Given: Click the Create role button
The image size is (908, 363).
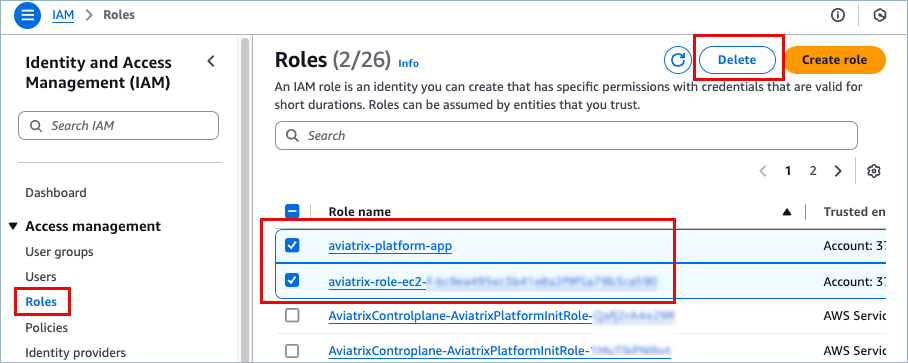Looking at the screenshot, I should click(x=834, y=60).
